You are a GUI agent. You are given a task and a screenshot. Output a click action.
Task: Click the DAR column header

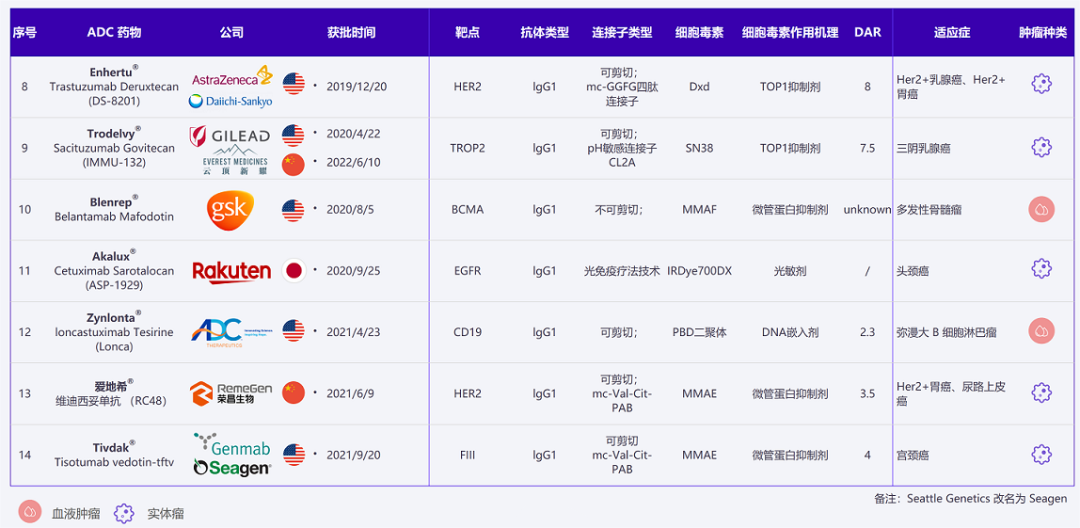tap(867, 33)
